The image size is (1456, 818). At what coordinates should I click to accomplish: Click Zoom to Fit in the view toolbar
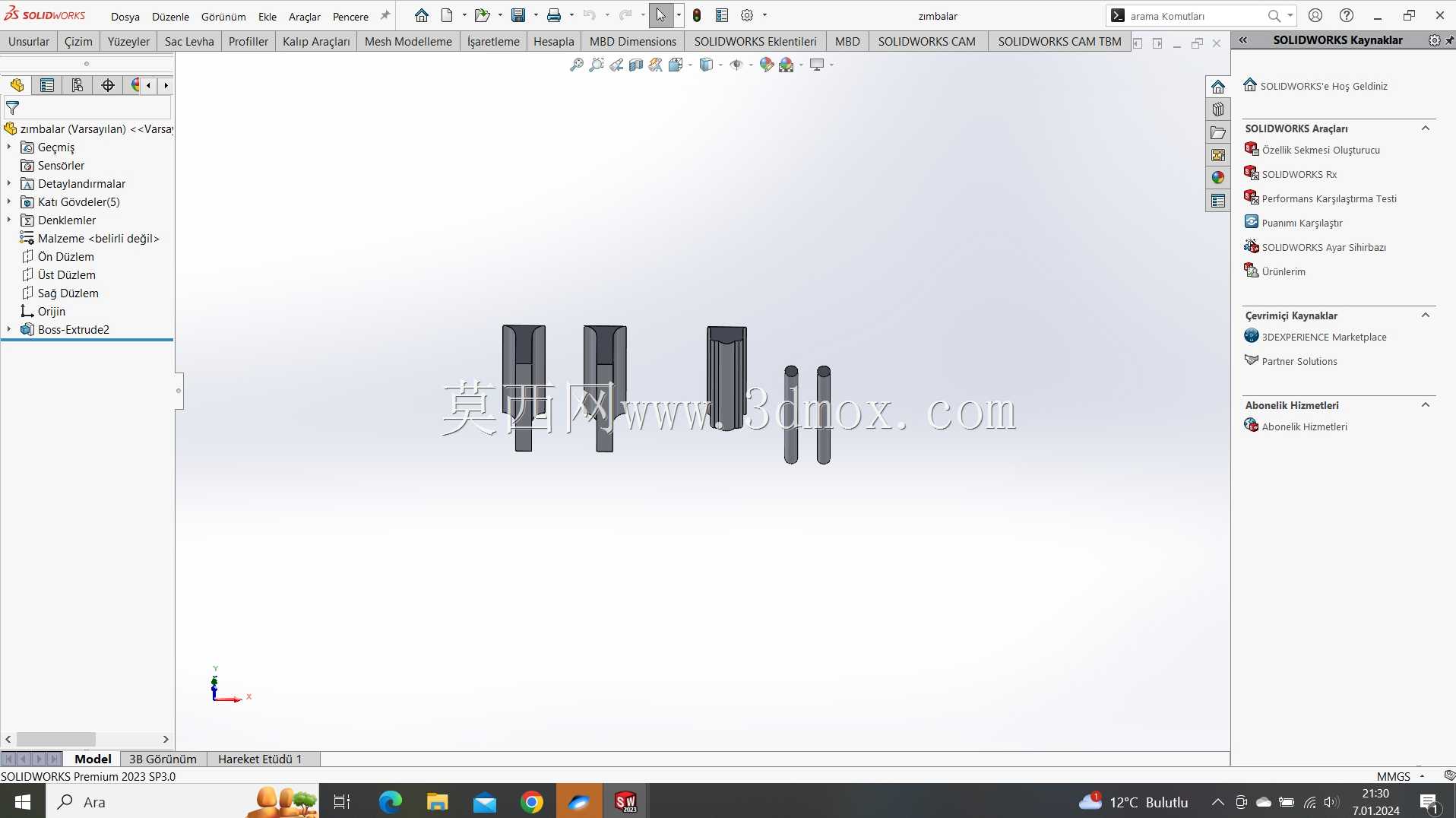pos(577,65)
